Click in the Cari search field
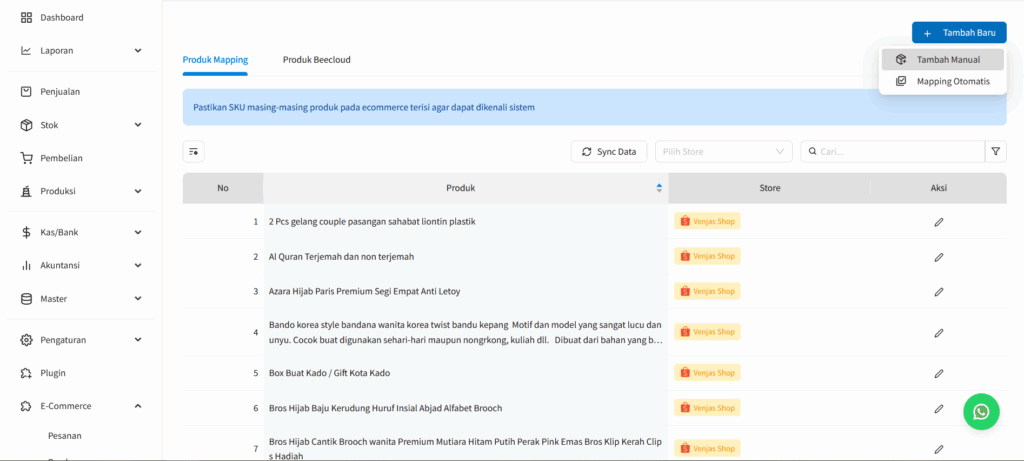This screenshot has width=1024, height=461. (x=893, y=151)
